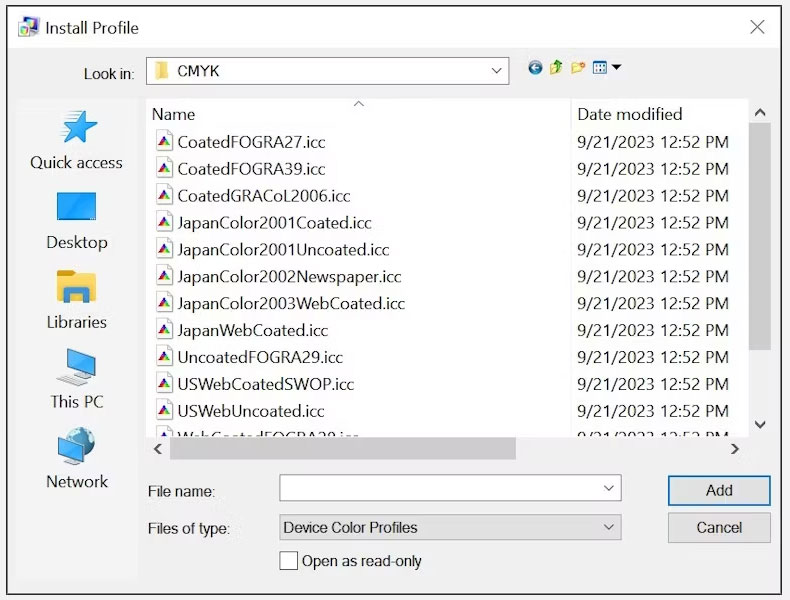This screenshot has height=600, width=790.
Task: Select the JapanColor2001Uncoated.icc file icon
Action: point(164,249)
